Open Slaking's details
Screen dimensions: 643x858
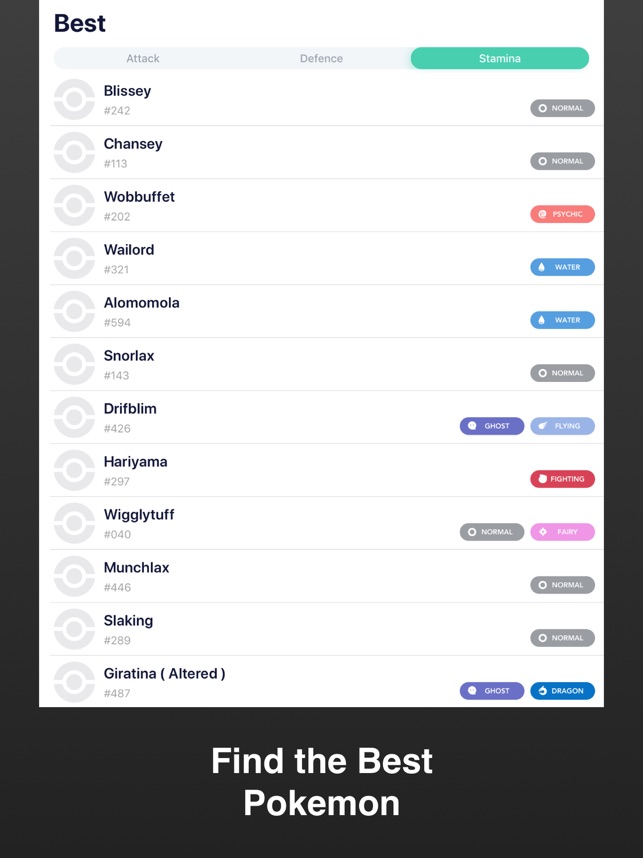pos(327,629)
